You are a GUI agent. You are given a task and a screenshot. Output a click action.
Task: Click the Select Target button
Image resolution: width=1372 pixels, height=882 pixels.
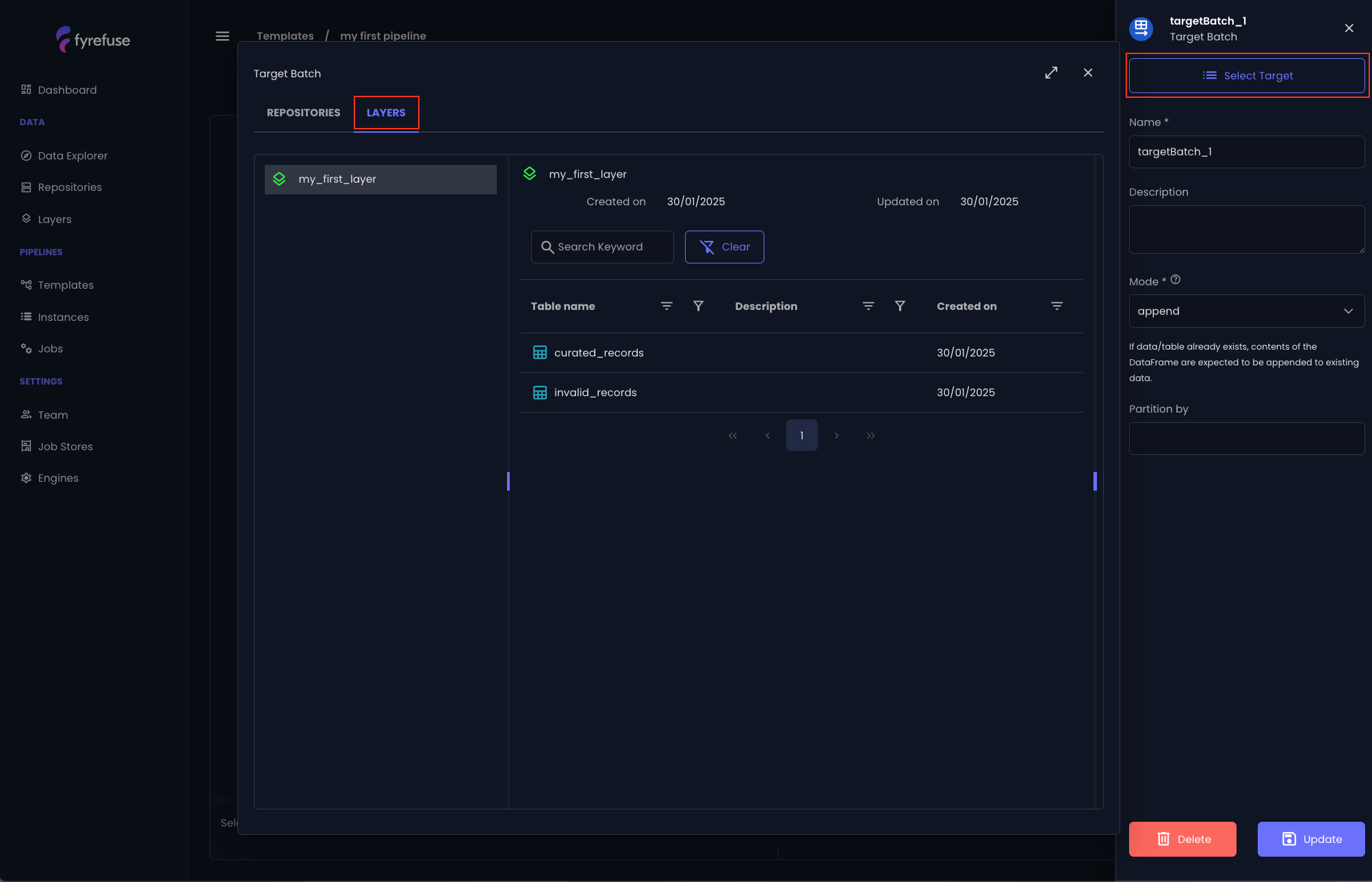click(x=1247, y=75)
